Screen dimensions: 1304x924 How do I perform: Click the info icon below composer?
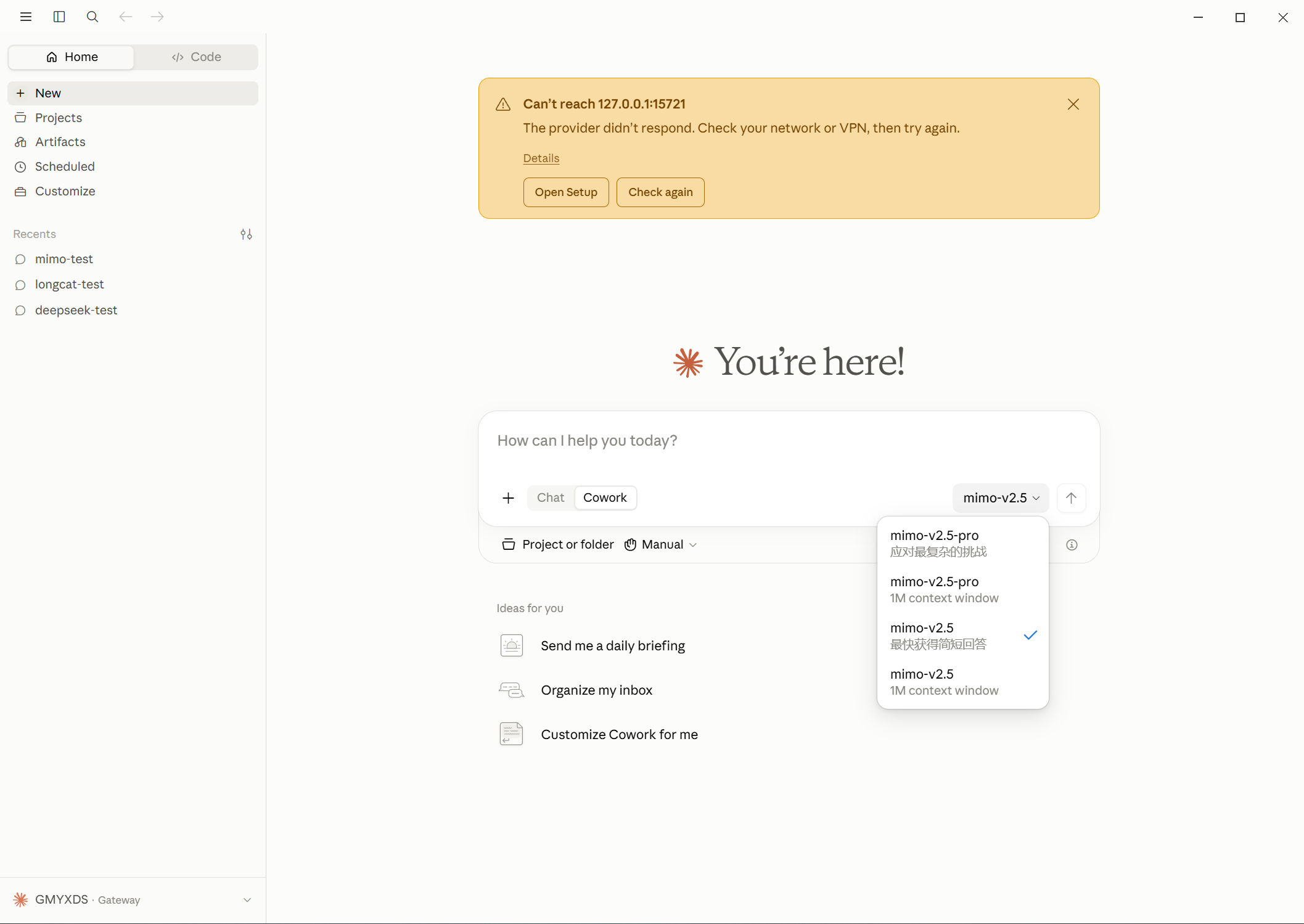(x=1072, y=545)
